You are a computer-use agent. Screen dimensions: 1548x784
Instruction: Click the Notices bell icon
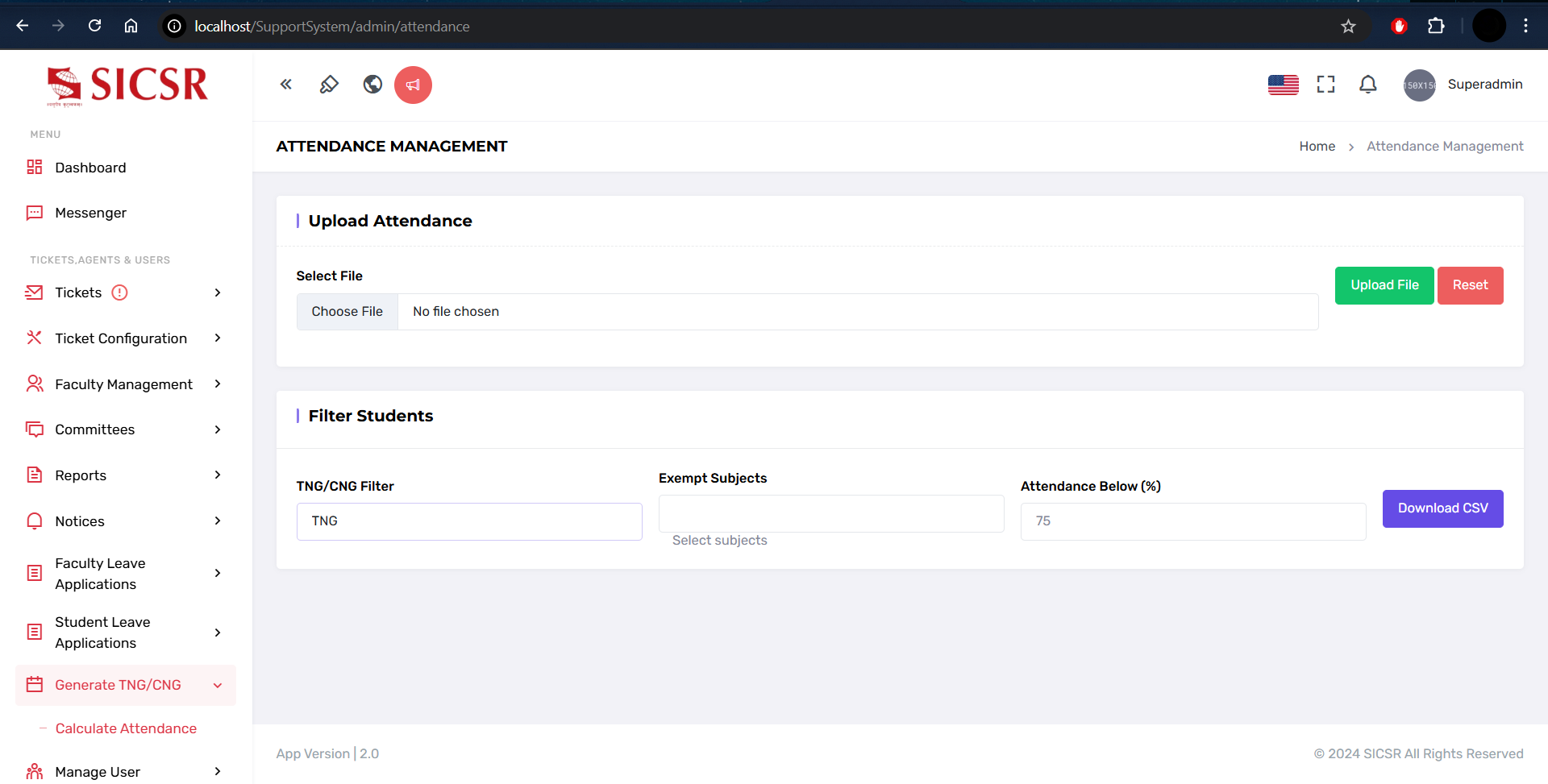click(x=35, y=521)
